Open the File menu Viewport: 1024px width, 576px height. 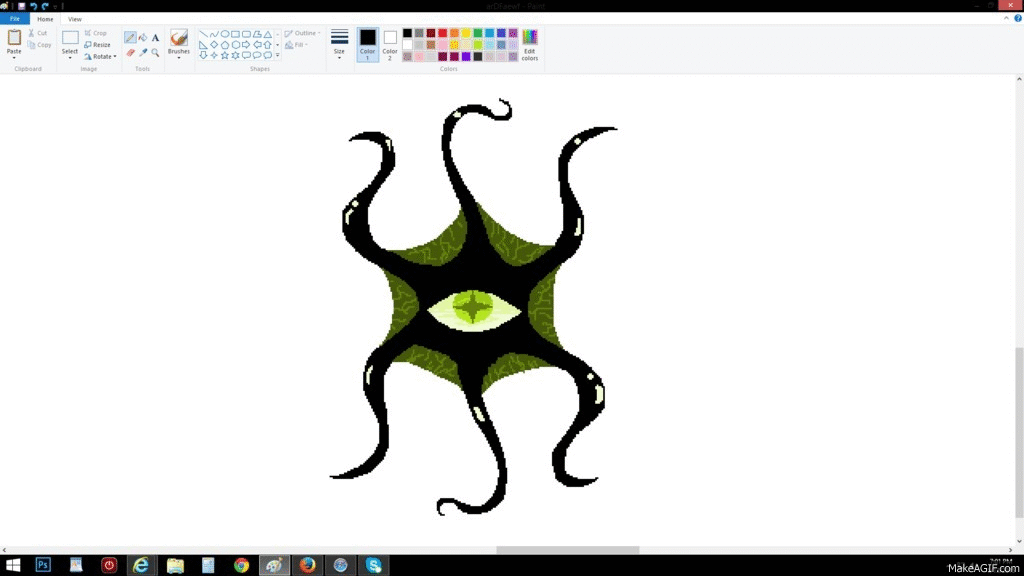point(15,19)
